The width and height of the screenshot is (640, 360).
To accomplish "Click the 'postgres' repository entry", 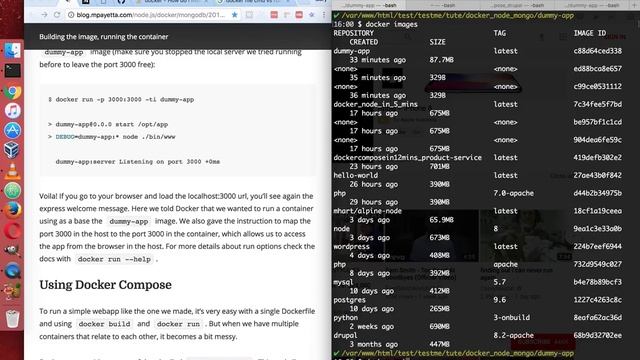I will (349, 300).
